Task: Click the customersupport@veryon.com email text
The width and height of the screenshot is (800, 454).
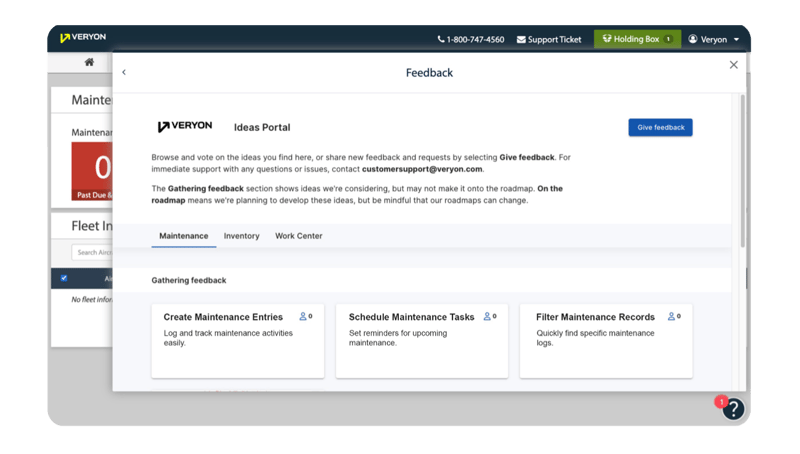Action: (422, 169)
